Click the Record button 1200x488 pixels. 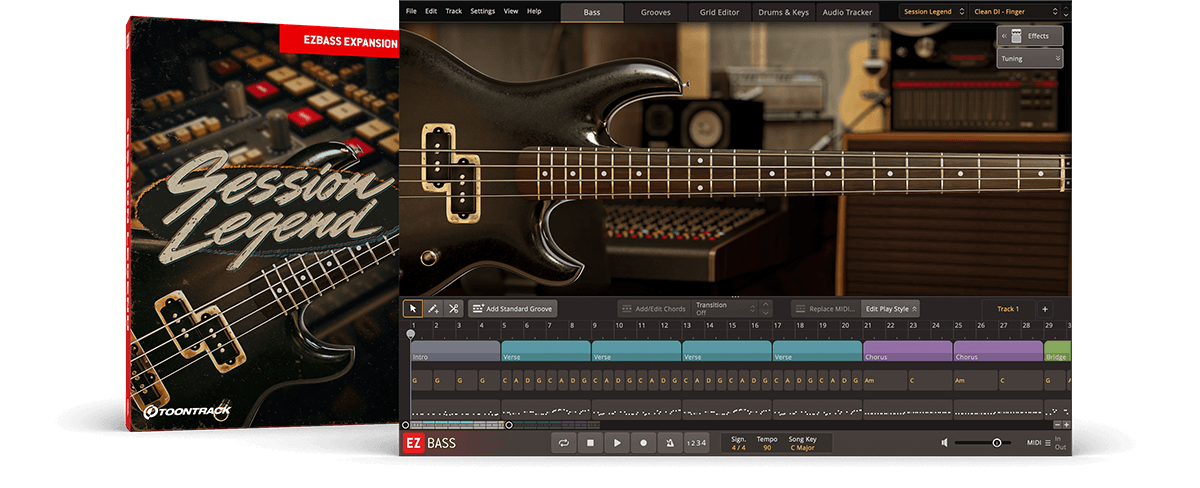(x=643, y=443)
